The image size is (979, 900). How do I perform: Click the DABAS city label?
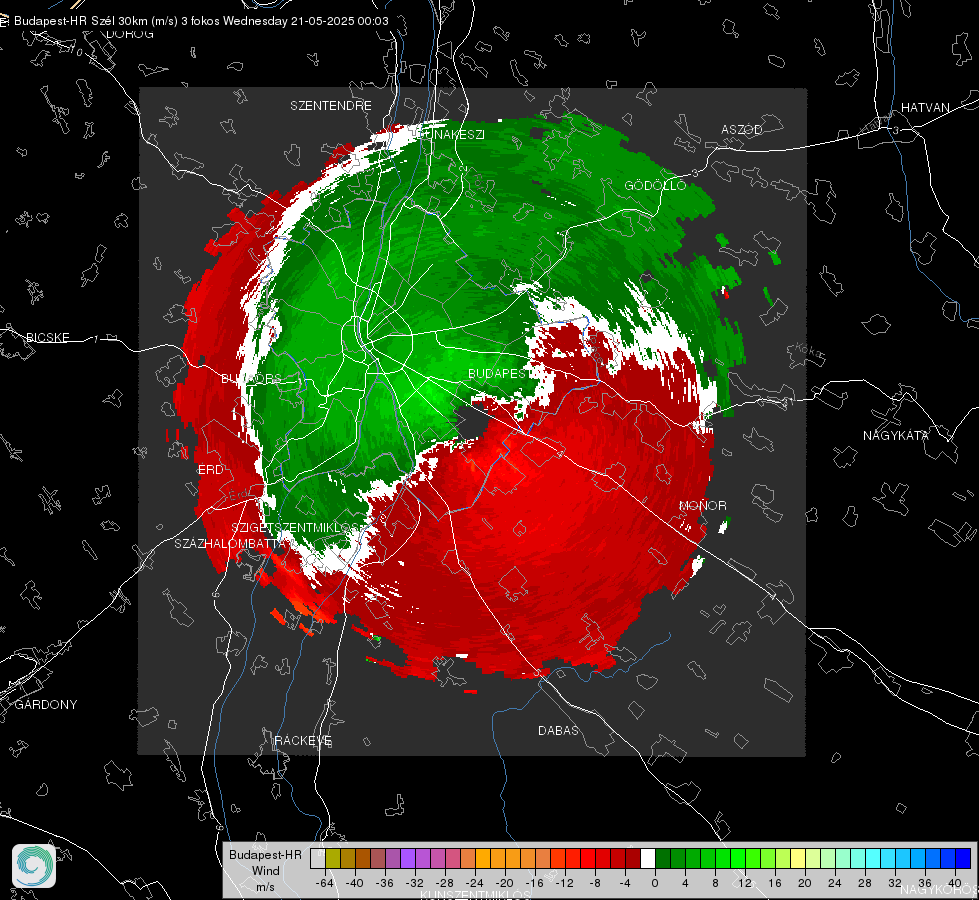click(x=558, y=730)
